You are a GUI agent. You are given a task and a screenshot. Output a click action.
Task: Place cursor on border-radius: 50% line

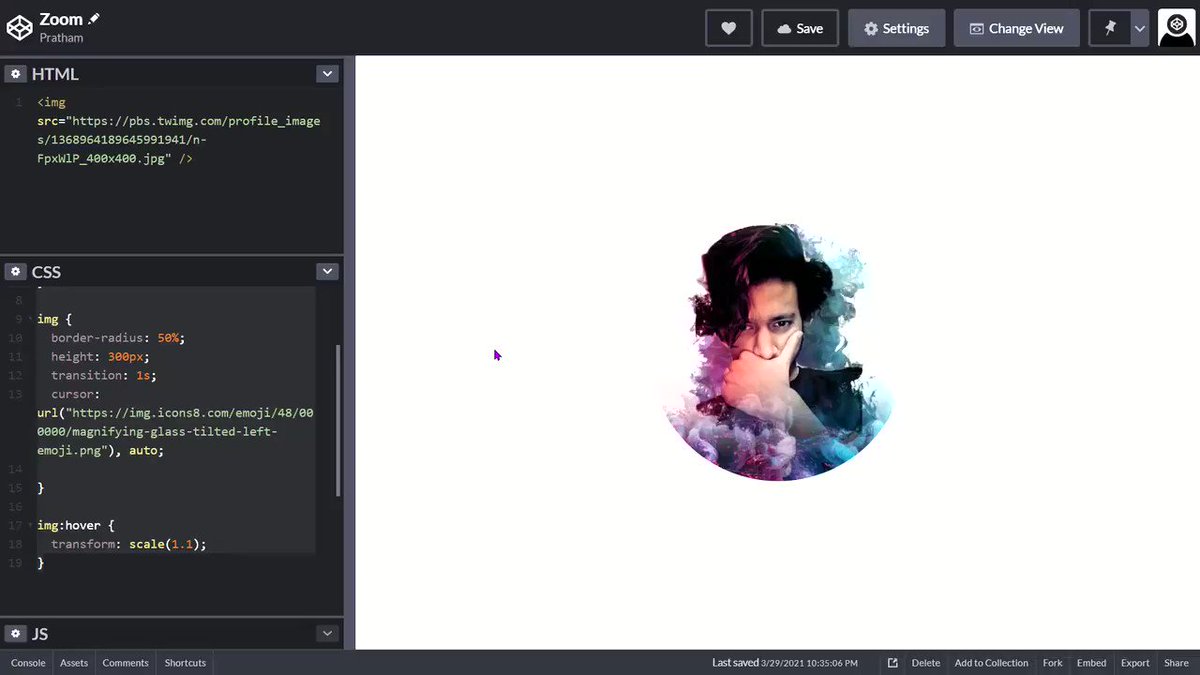pyautogui.click(x=118, y=338)
